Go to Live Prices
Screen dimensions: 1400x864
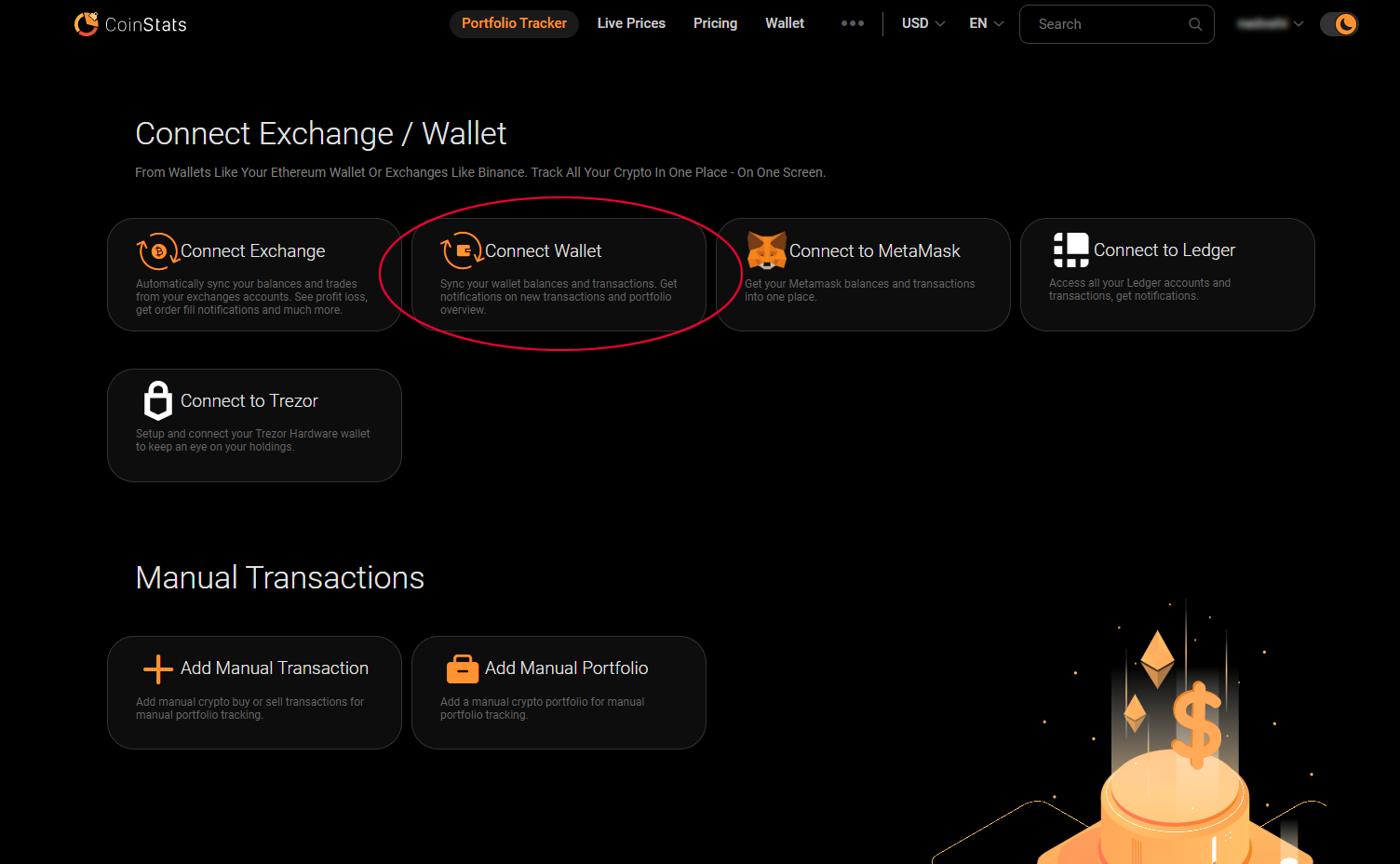point(631,23)
